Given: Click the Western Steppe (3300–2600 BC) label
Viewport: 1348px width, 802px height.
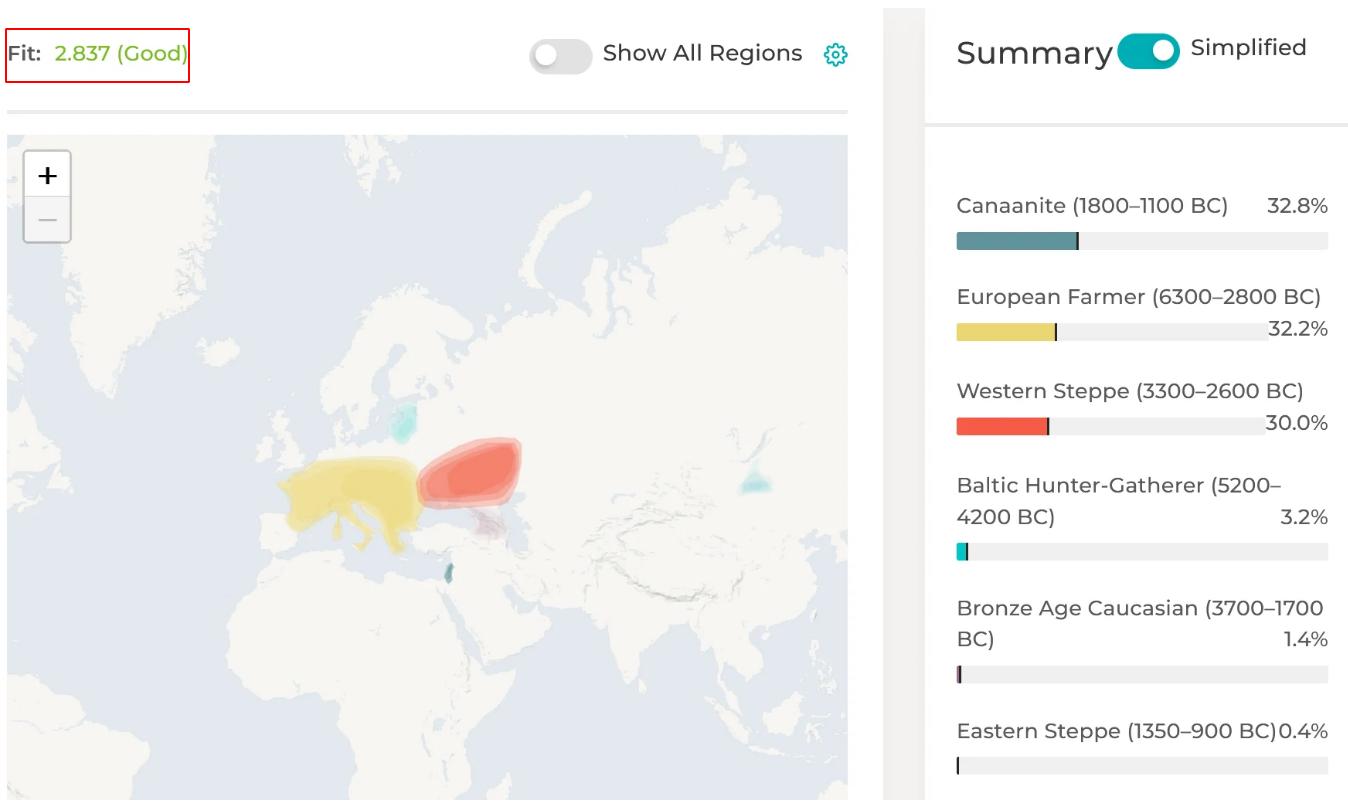Looking at the screenshot, I should [x=1130, y=391].
